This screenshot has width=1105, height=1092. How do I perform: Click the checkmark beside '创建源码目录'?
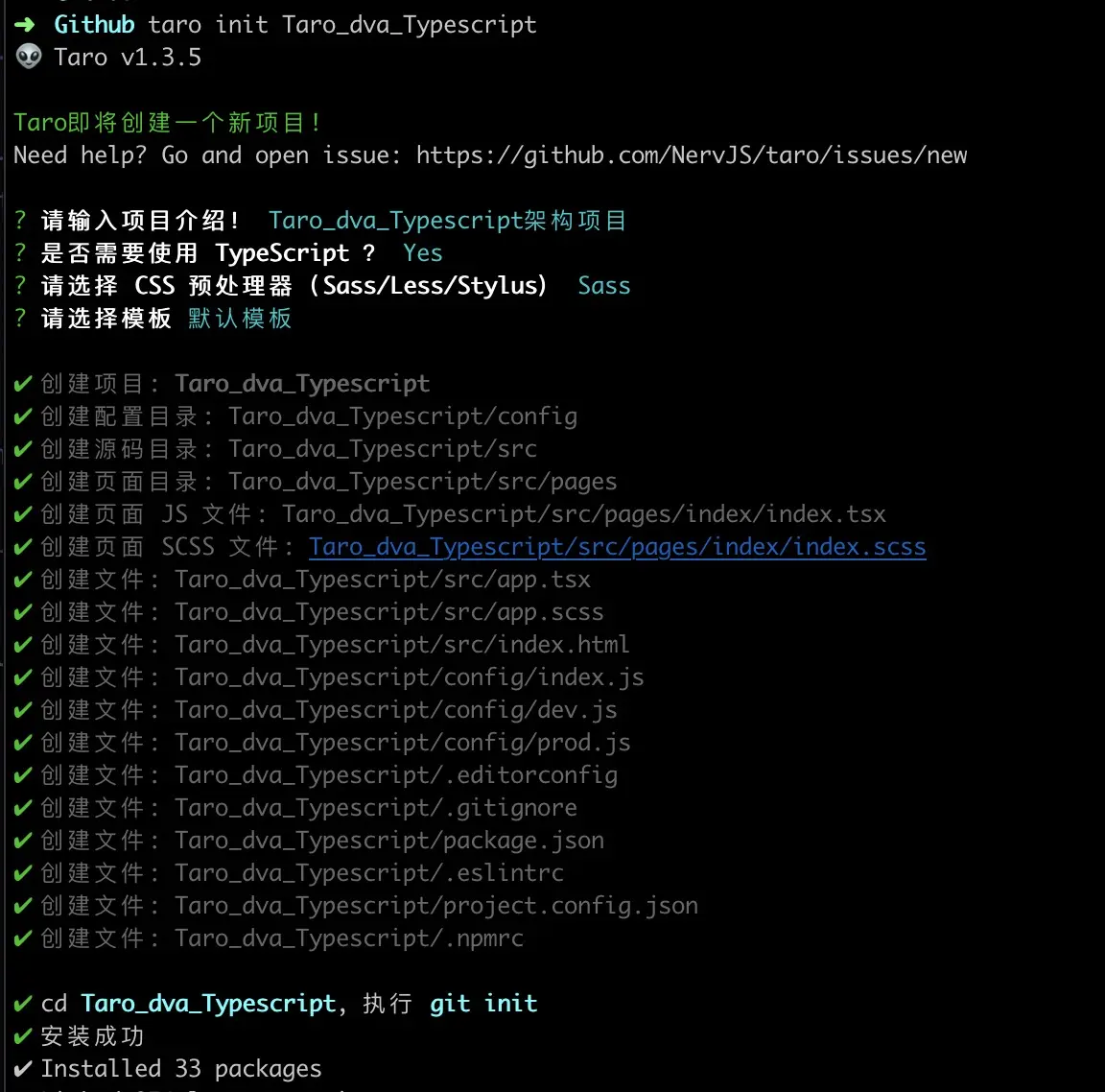pyautogui.click(x=23, y=449)
